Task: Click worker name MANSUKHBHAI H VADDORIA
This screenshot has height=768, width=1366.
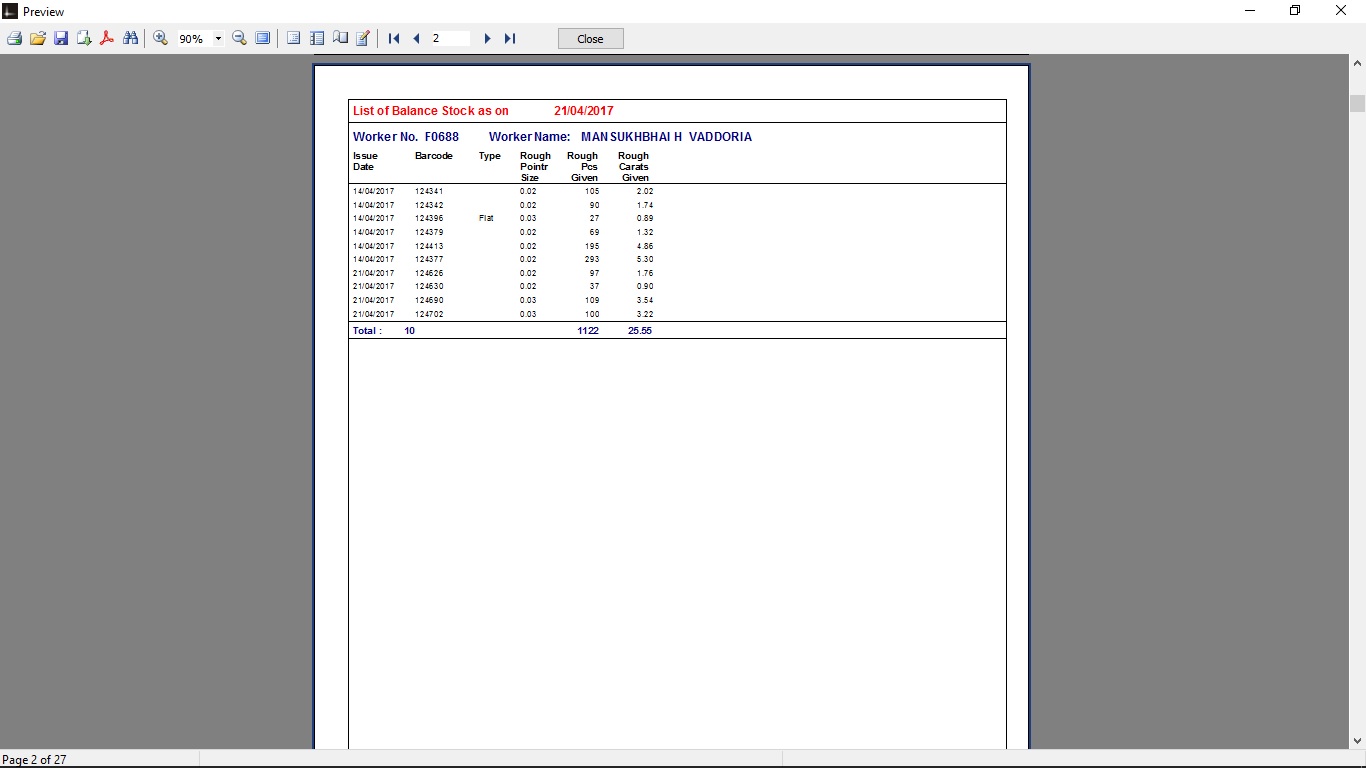Action: tap(666, 137)
